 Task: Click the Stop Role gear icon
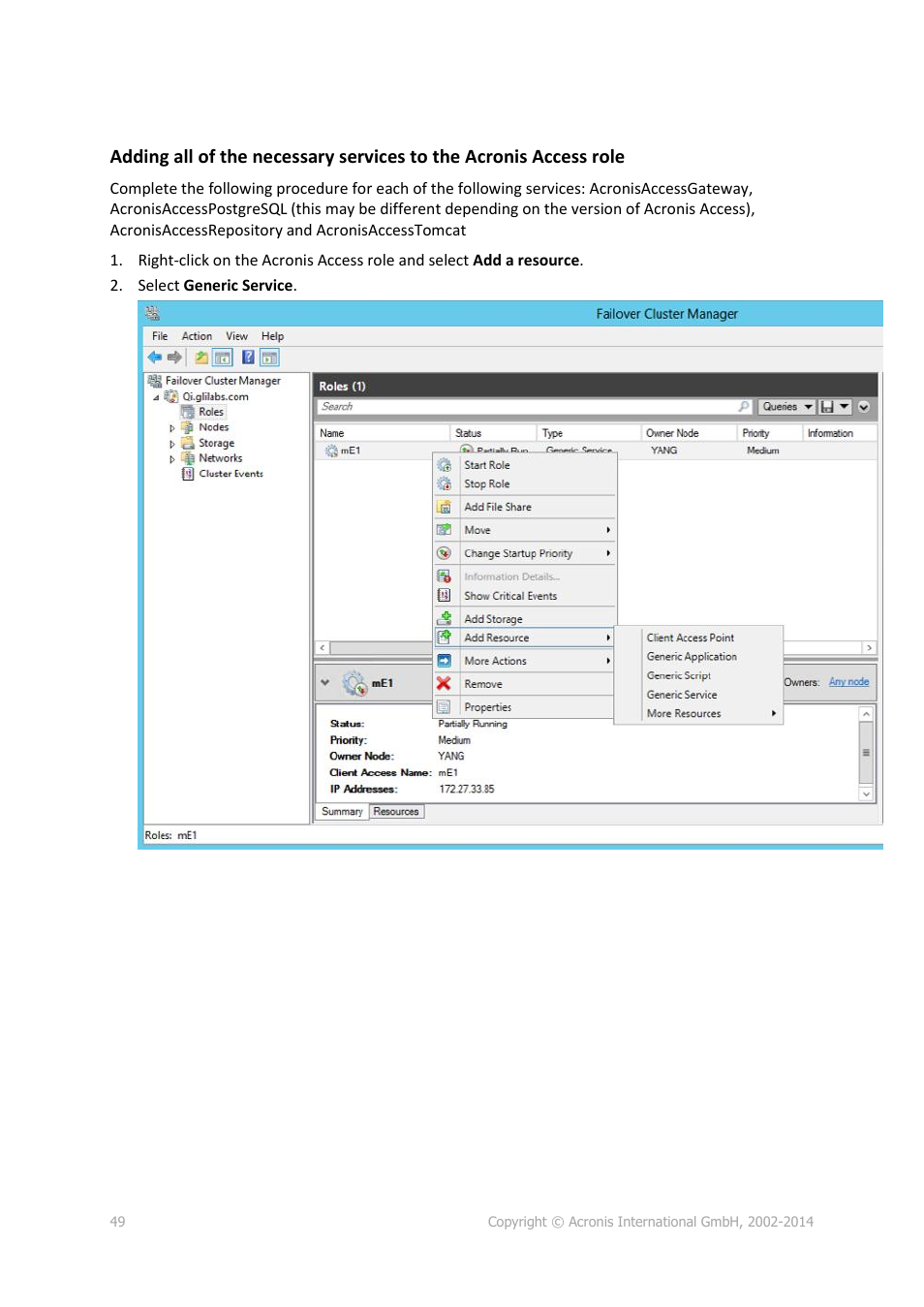click(444, 483)
